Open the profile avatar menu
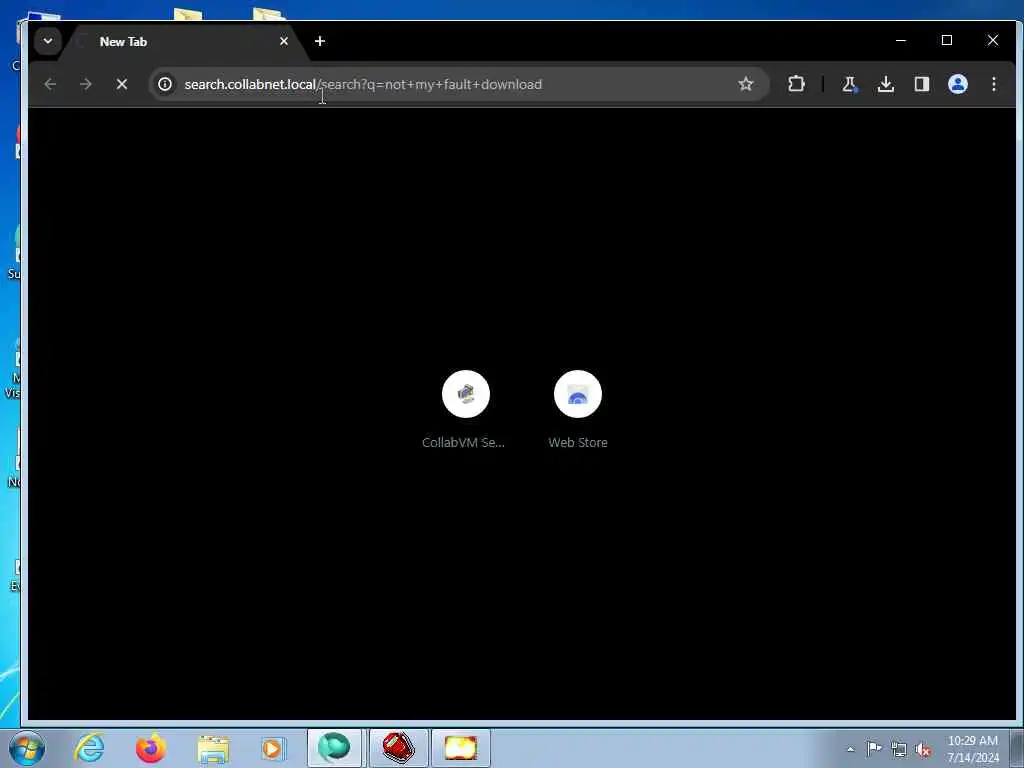The width and height of the screenshot is (1024, 768). pyautogui.click(x=957, y=84)
